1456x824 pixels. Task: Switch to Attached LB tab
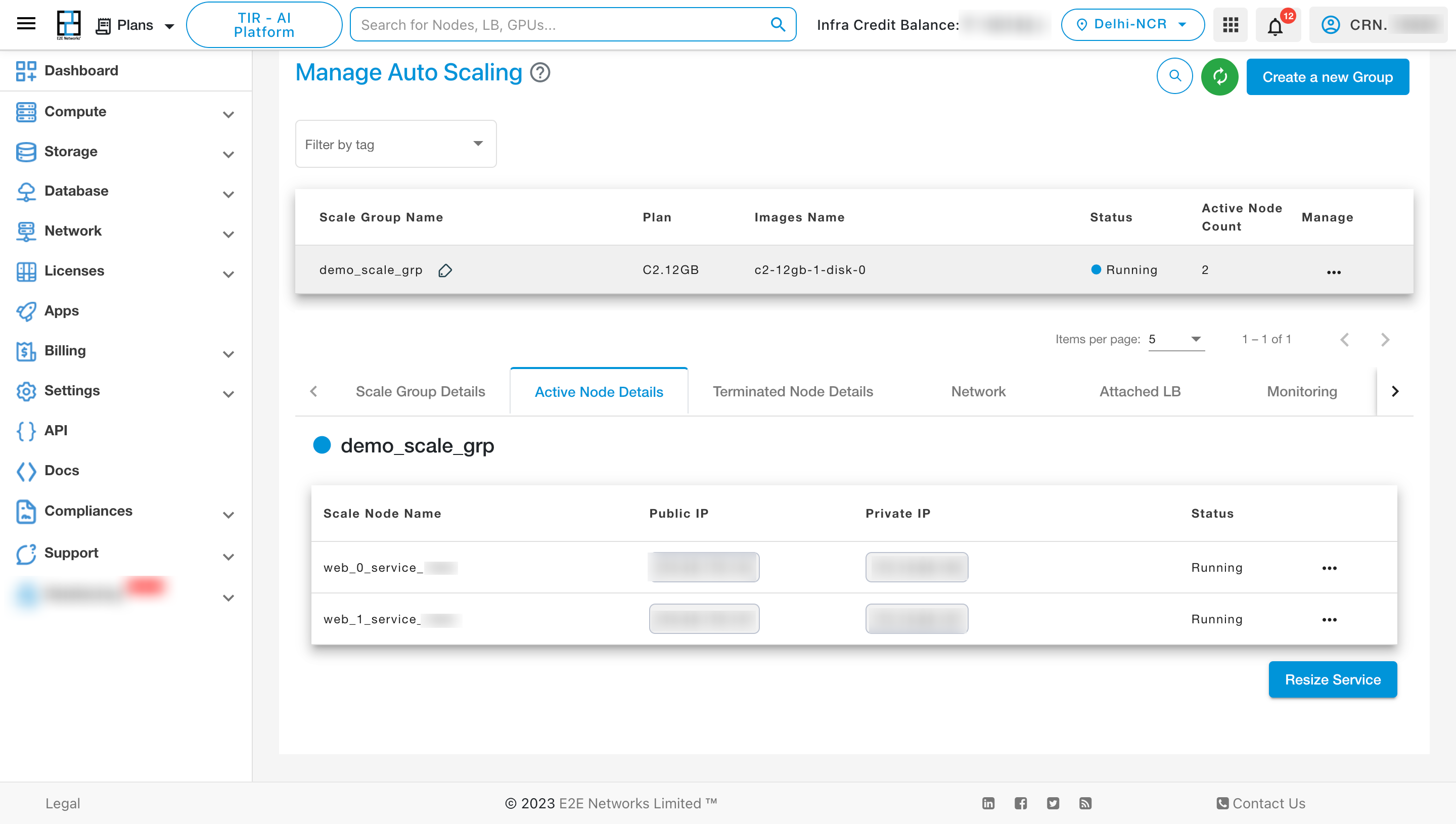[x=1140, y=392]
